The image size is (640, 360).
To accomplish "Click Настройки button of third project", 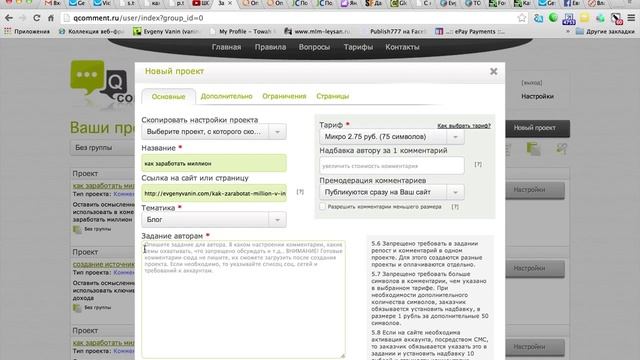I will tap(535, 347).
